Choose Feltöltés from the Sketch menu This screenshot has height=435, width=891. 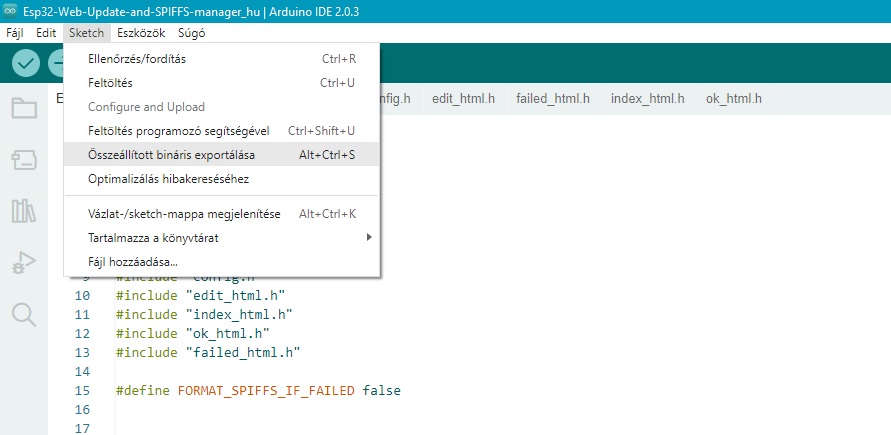coord(222,83)
